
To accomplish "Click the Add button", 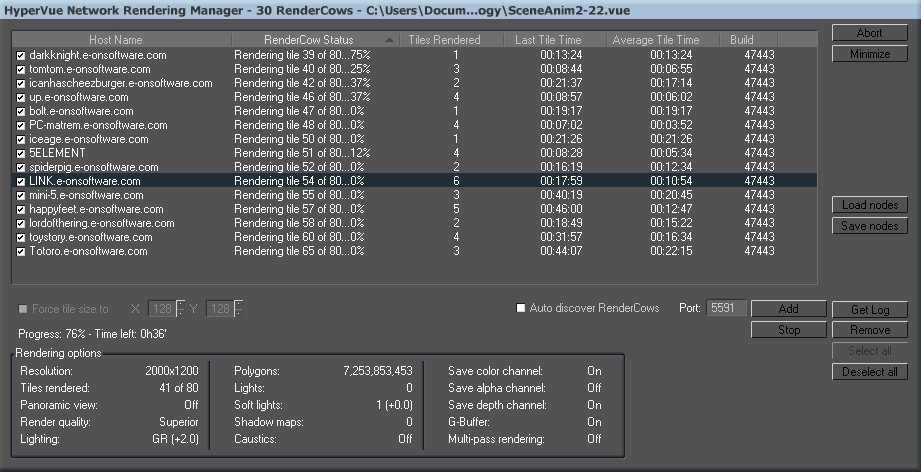I will 789,309.
